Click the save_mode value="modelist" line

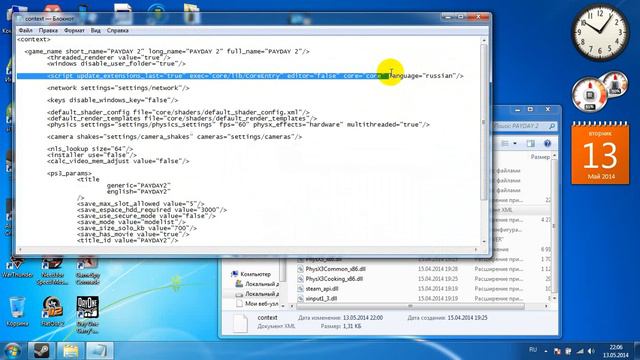(x=131, y=222)
